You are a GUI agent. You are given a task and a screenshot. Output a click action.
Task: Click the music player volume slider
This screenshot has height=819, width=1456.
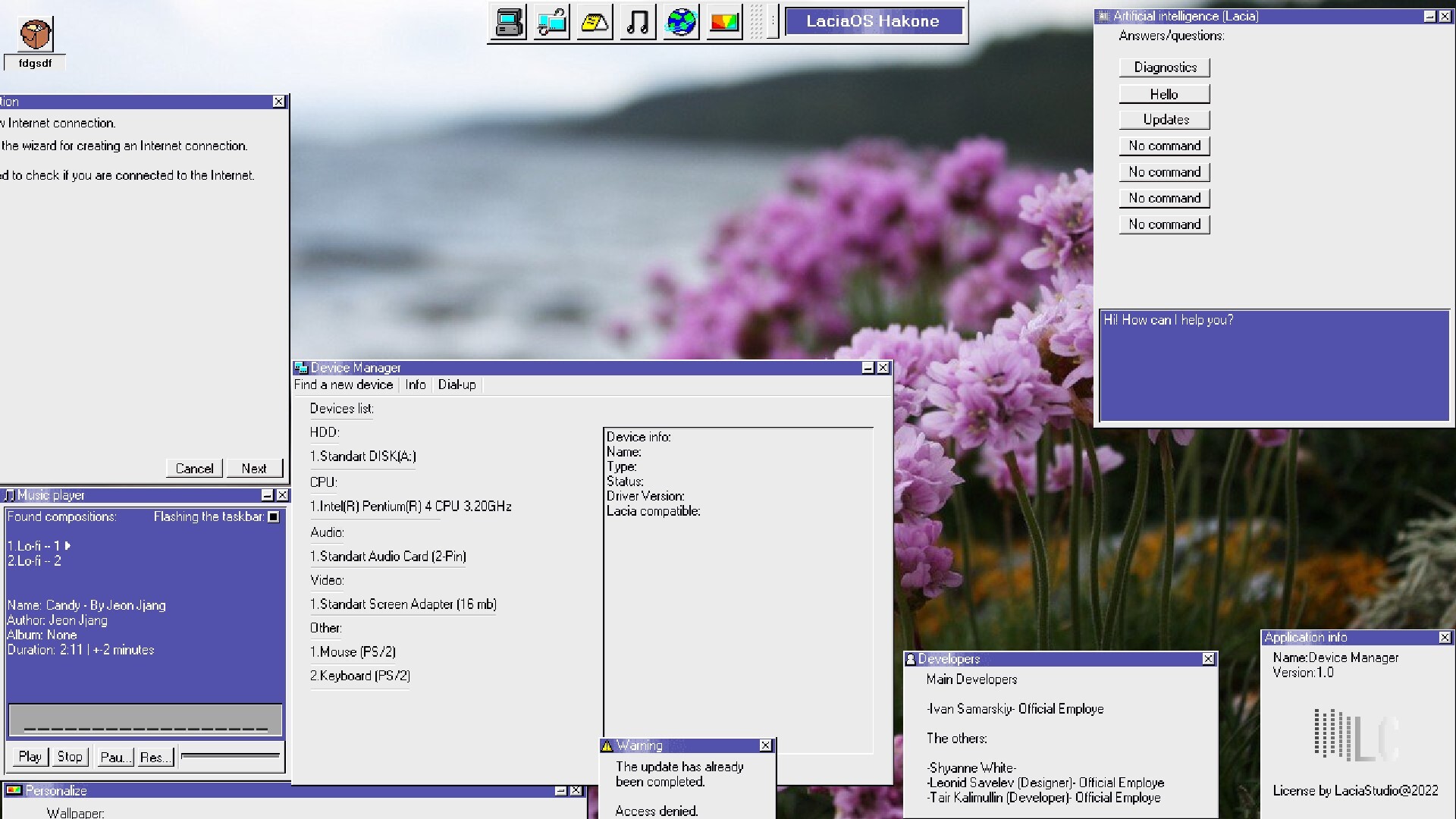point(231,756)
